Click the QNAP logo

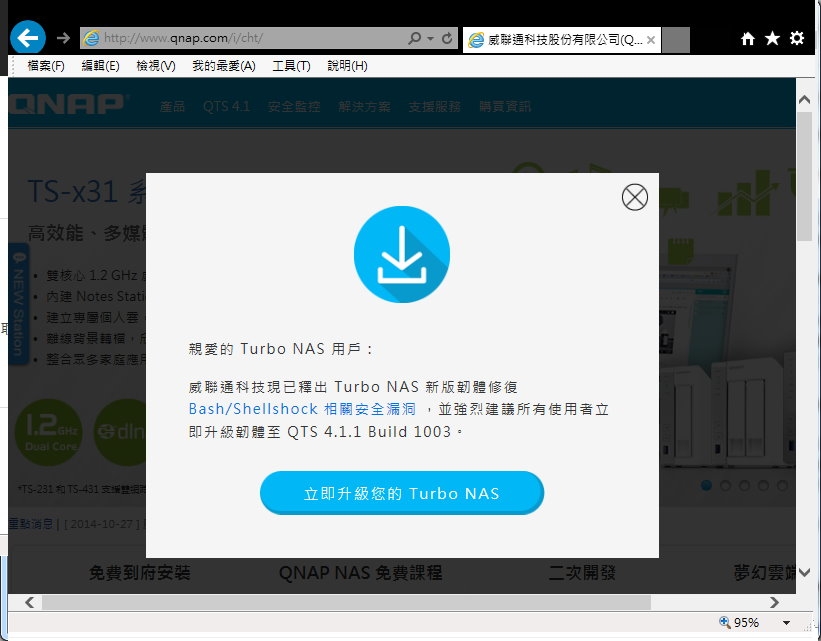coord(67,104)
